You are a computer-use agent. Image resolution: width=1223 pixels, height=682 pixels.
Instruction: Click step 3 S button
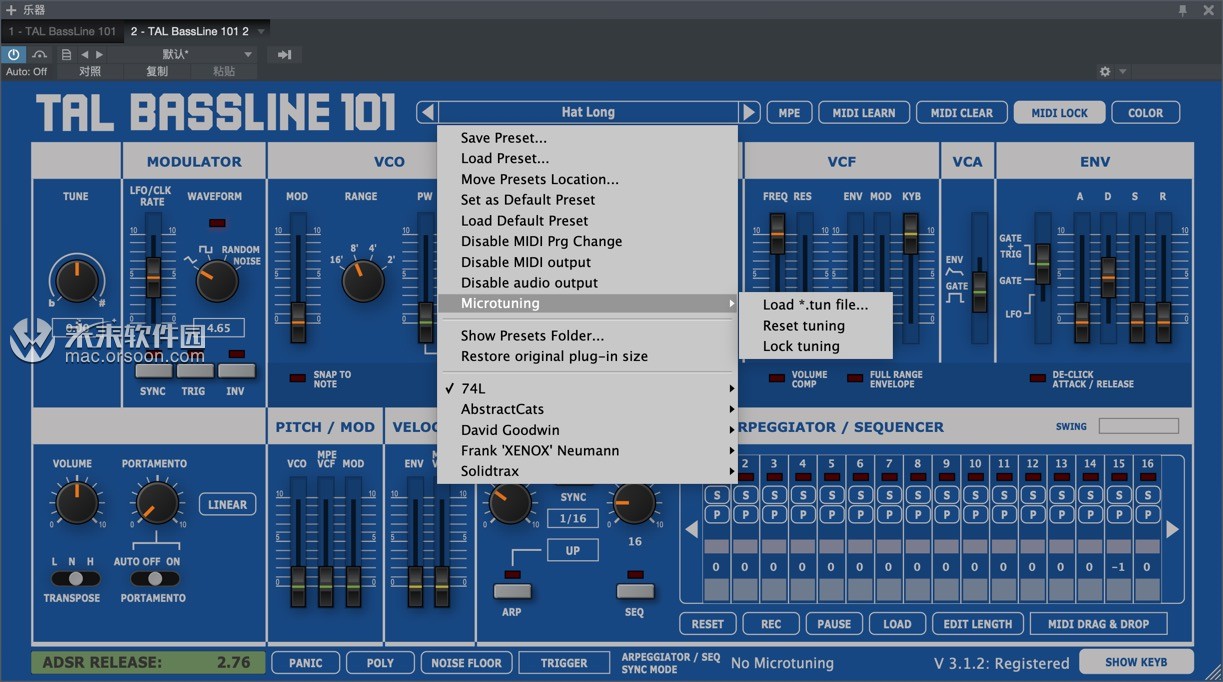click(774, 495)
